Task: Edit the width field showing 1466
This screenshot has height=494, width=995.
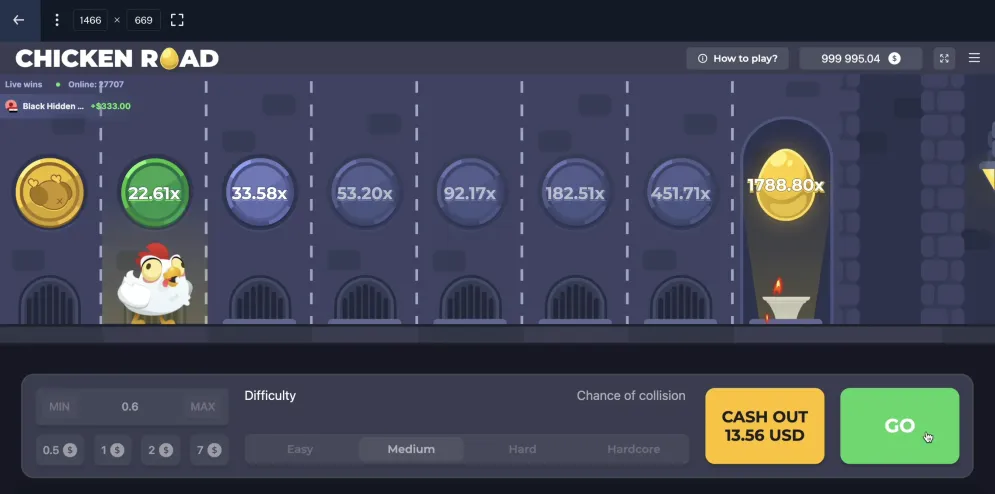Action: (91, 20)
